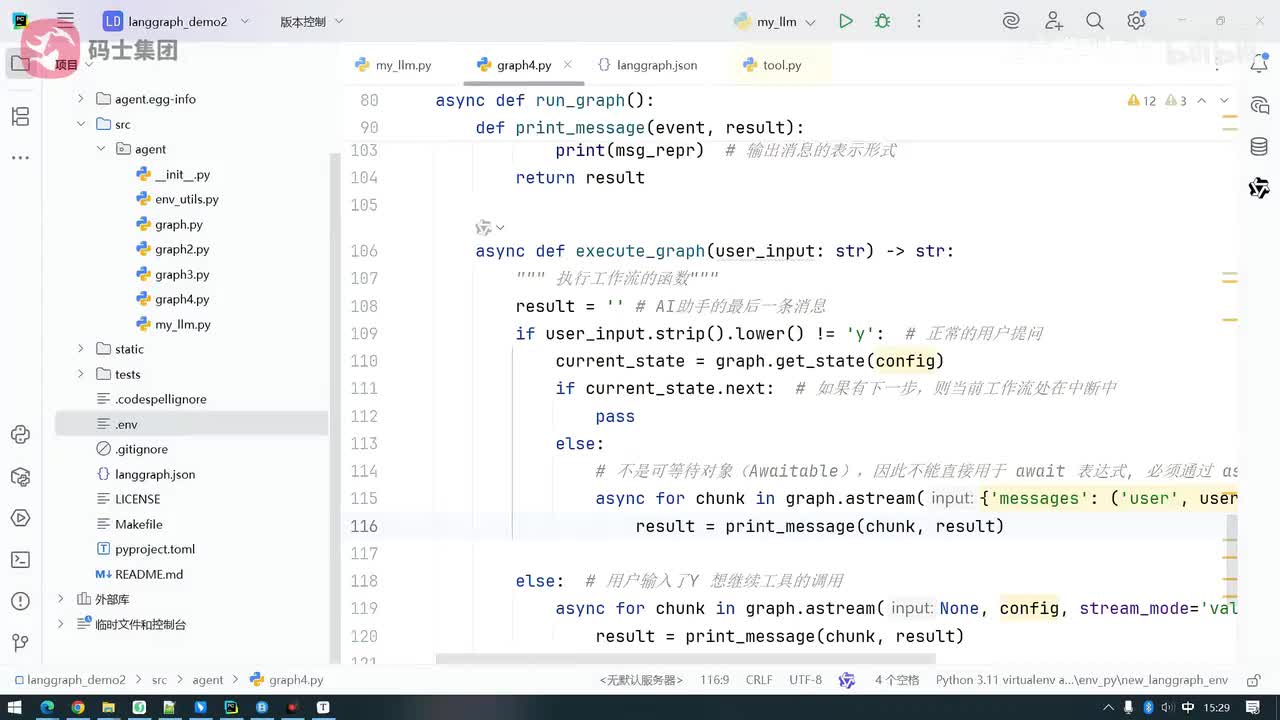The image size is (1280, 720).
Task: Click the editor horizontal scrollbar
Action: (x=685, y=659)
